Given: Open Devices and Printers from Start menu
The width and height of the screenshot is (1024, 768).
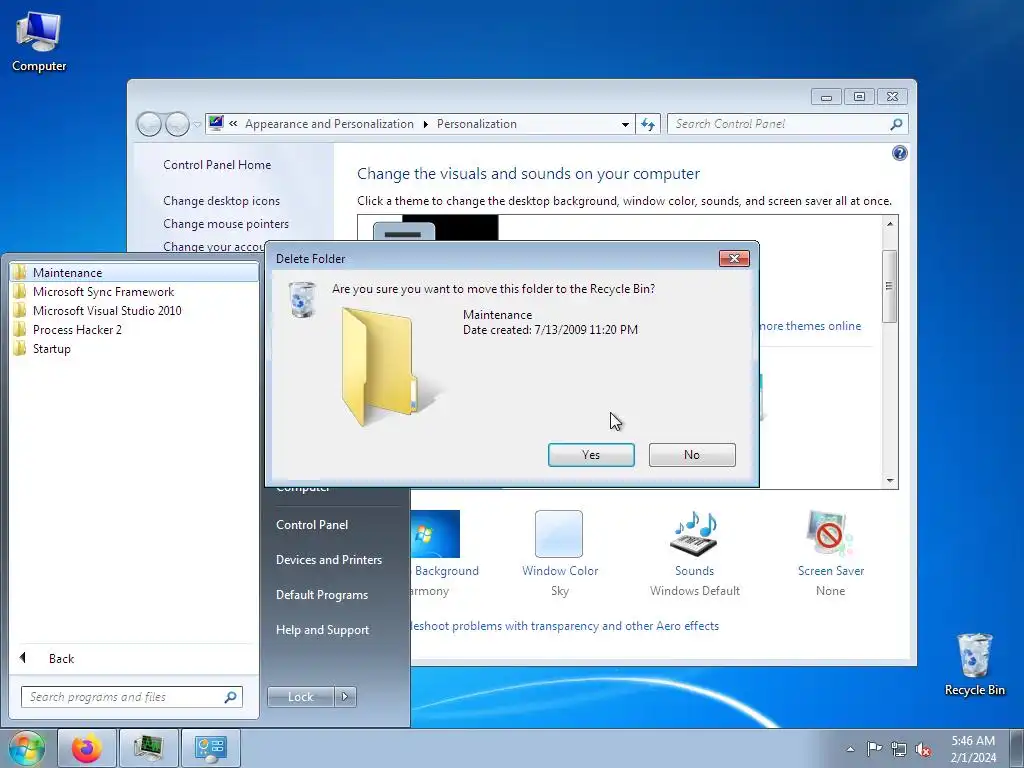Looking at the screenshot, I should point(329,560).
